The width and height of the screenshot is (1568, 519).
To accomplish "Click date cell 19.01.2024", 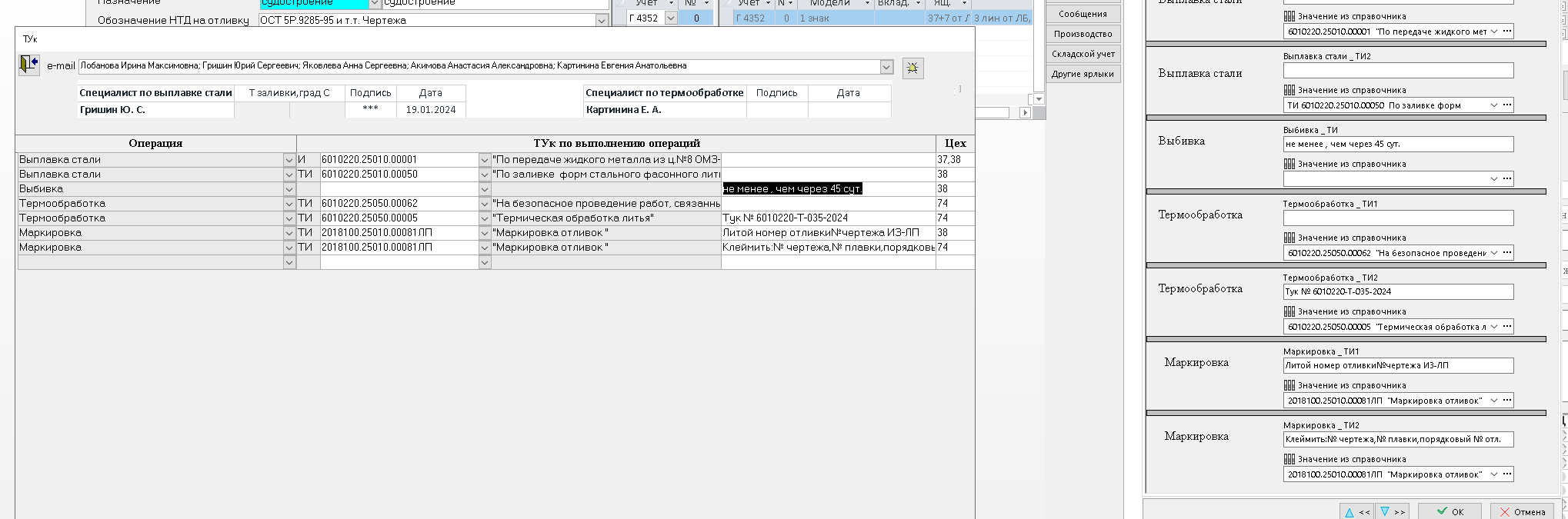I will click(x=431, y=110).
